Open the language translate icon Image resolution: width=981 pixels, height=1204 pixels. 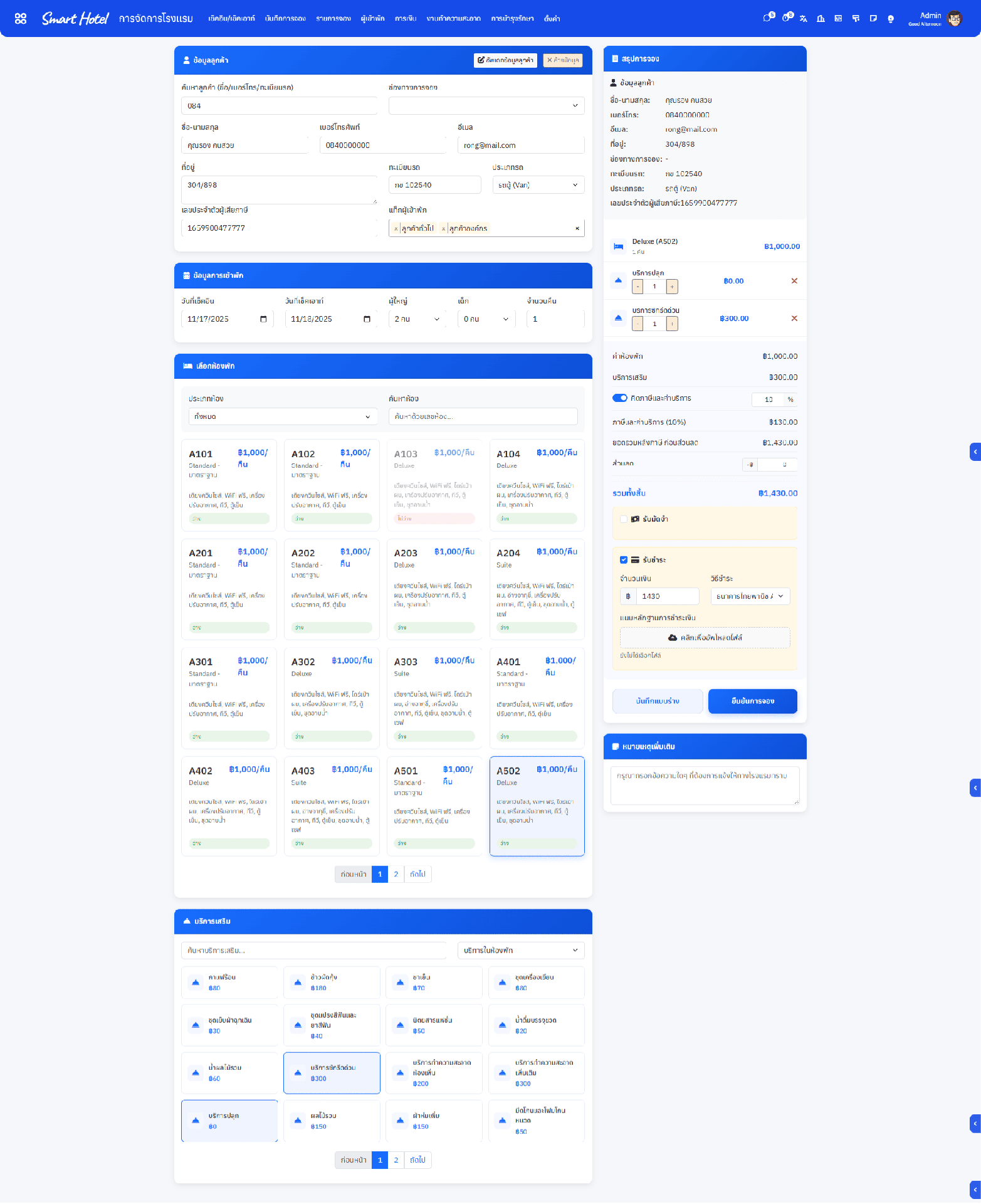[803, 19]
